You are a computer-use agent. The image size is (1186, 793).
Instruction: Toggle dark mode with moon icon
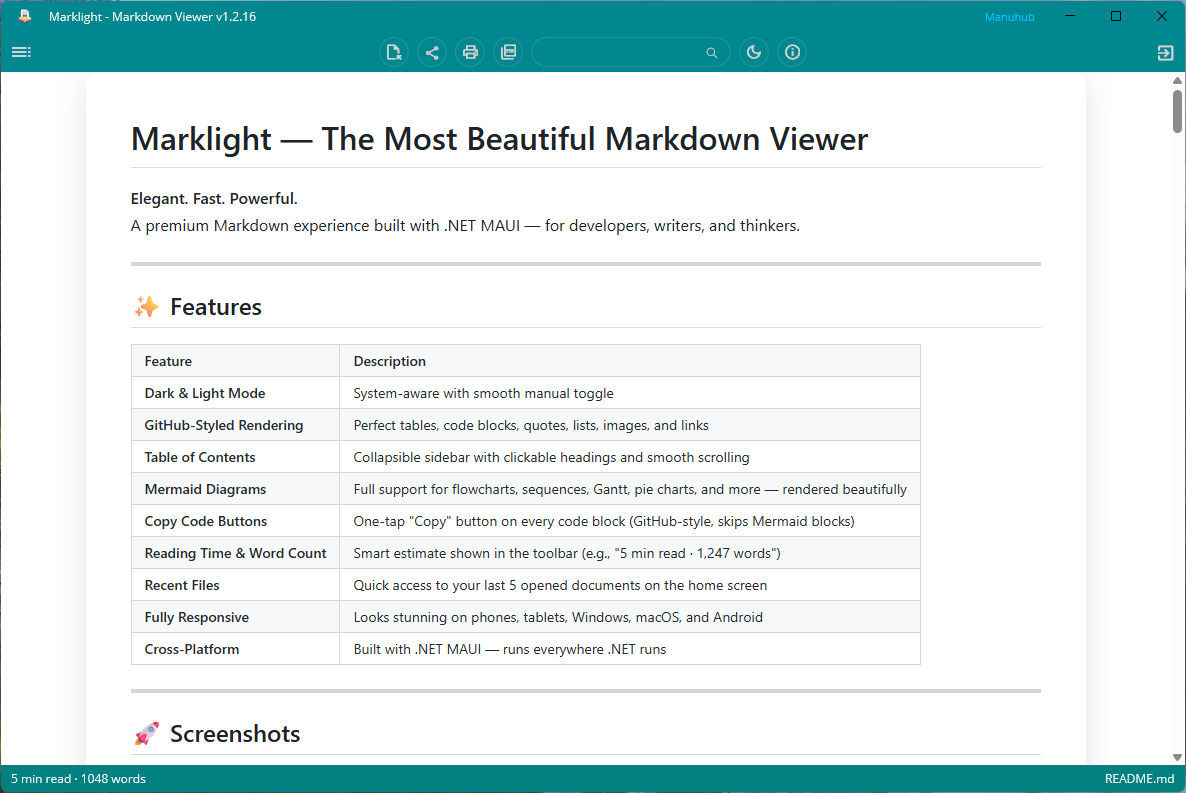(x=754, y=52)
